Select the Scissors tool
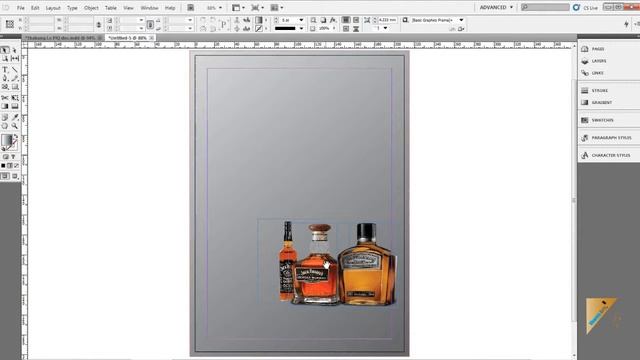640x360 pixels. pos(5,98)
